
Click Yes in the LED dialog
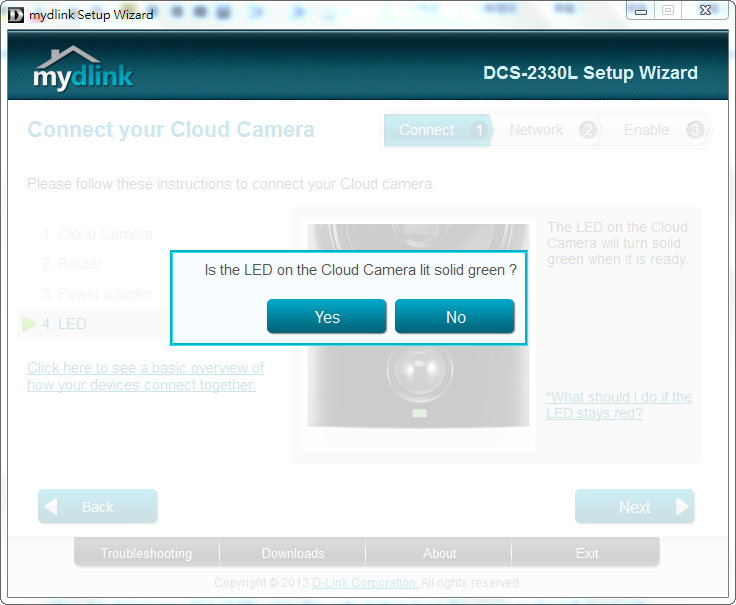pyautogui.click(x=326, y=317)
